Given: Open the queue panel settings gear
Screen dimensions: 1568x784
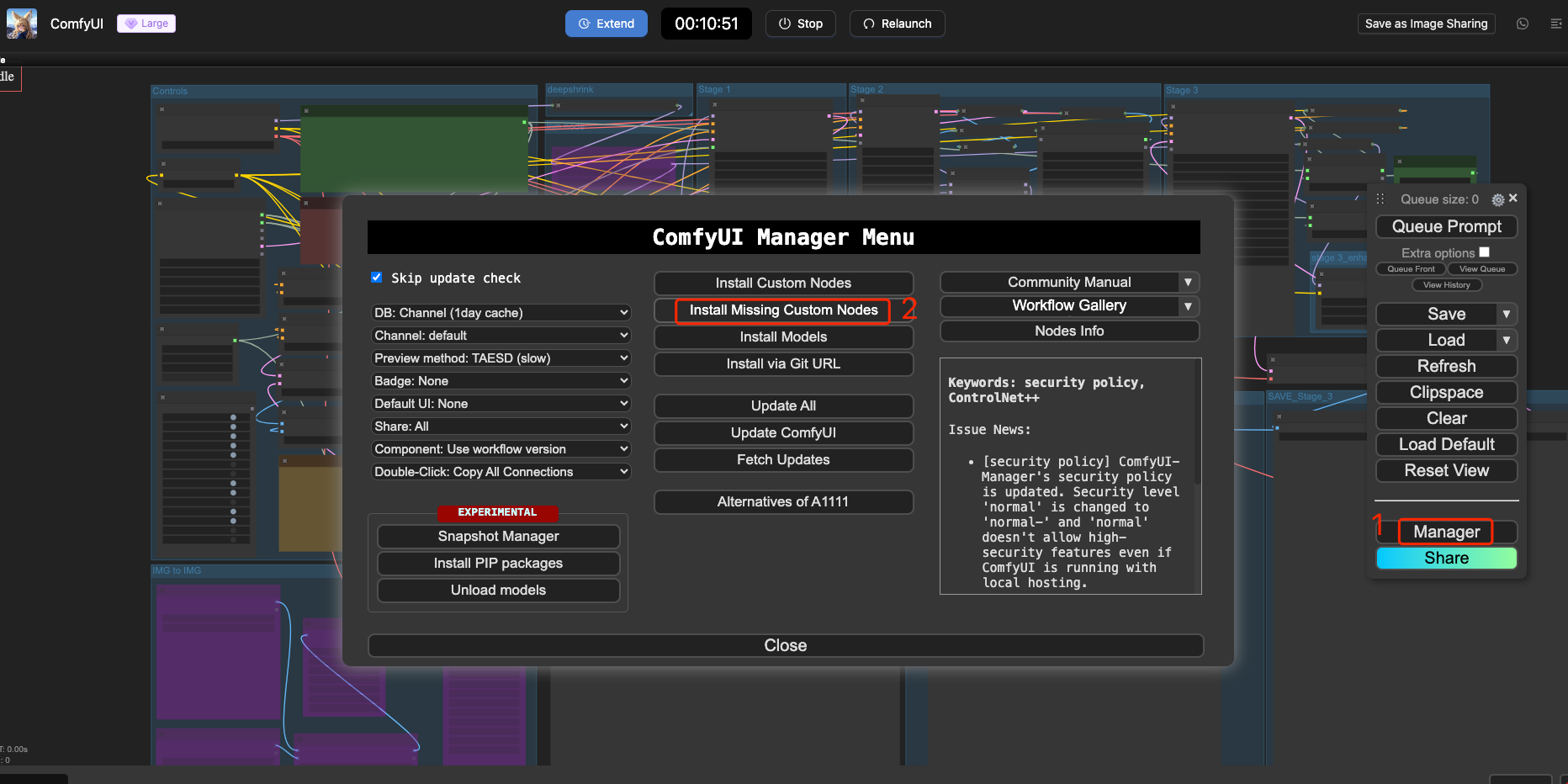Looking at the screenshot, I should 1497,199.
